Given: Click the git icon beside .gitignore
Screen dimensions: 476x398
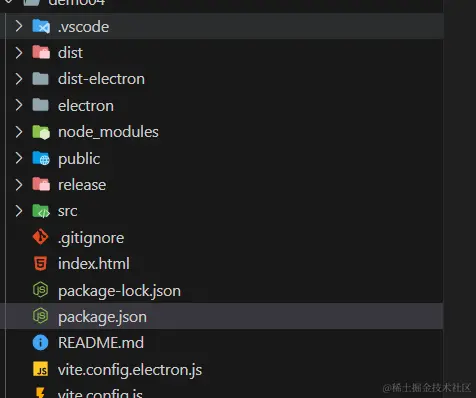Looking at the screenshot, I should [41, 237].
